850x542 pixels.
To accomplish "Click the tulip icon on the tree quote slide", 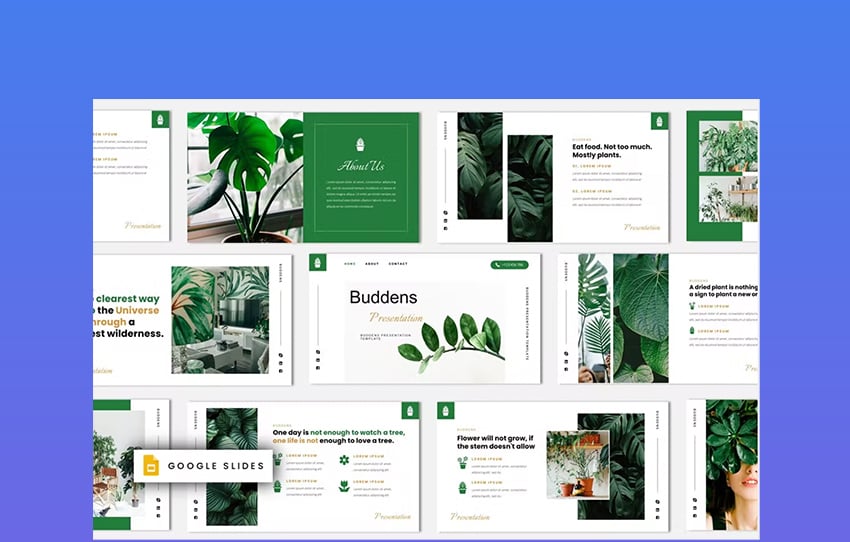I will [344, 486].
